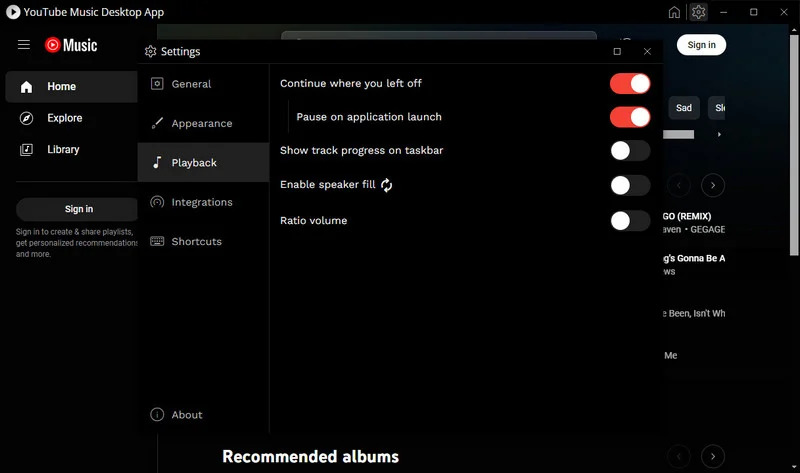This screenshot has width=800, height=473.
Task: Open Library in the left sidebar
Action: [x=62, y=149]
